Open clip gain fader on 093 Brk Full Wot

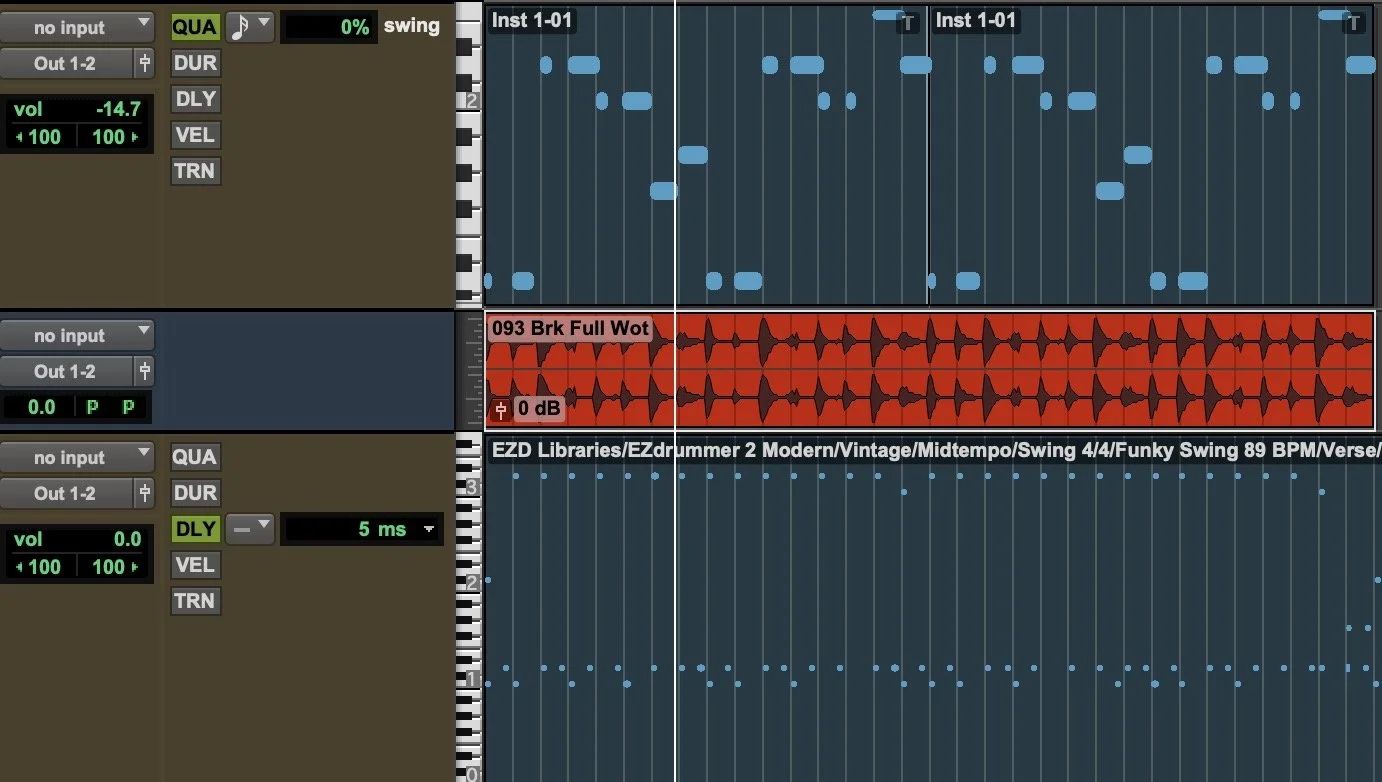pos(498,410)
